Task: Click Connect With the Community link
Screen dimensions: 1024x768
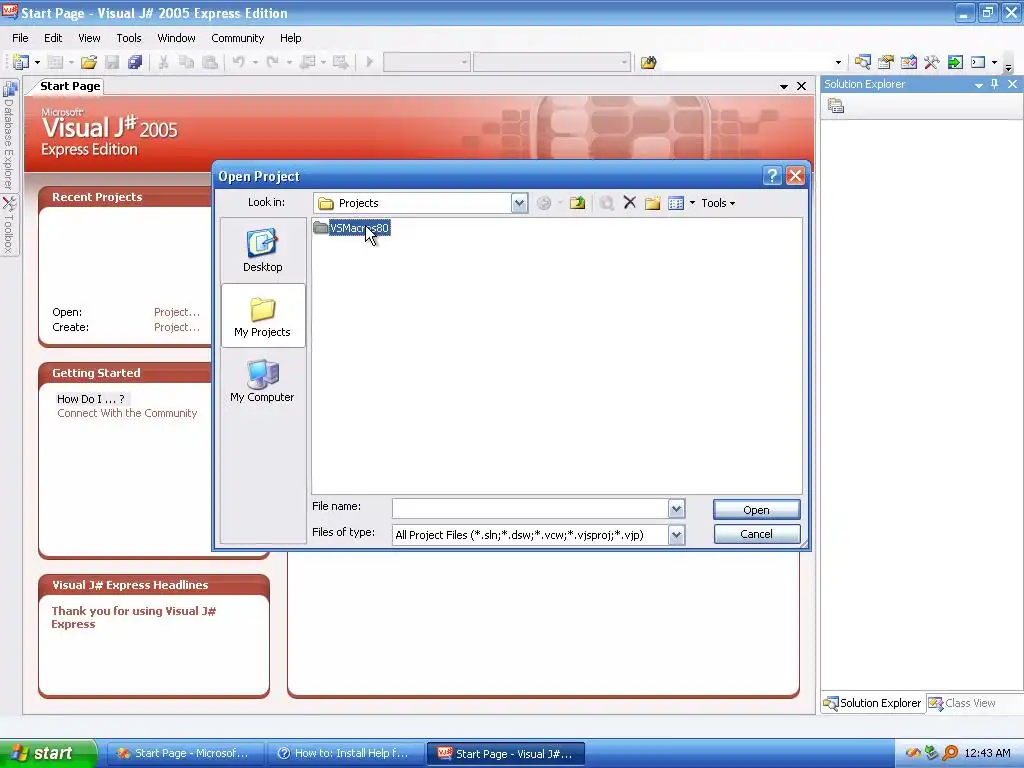Action: click(127, 413)
